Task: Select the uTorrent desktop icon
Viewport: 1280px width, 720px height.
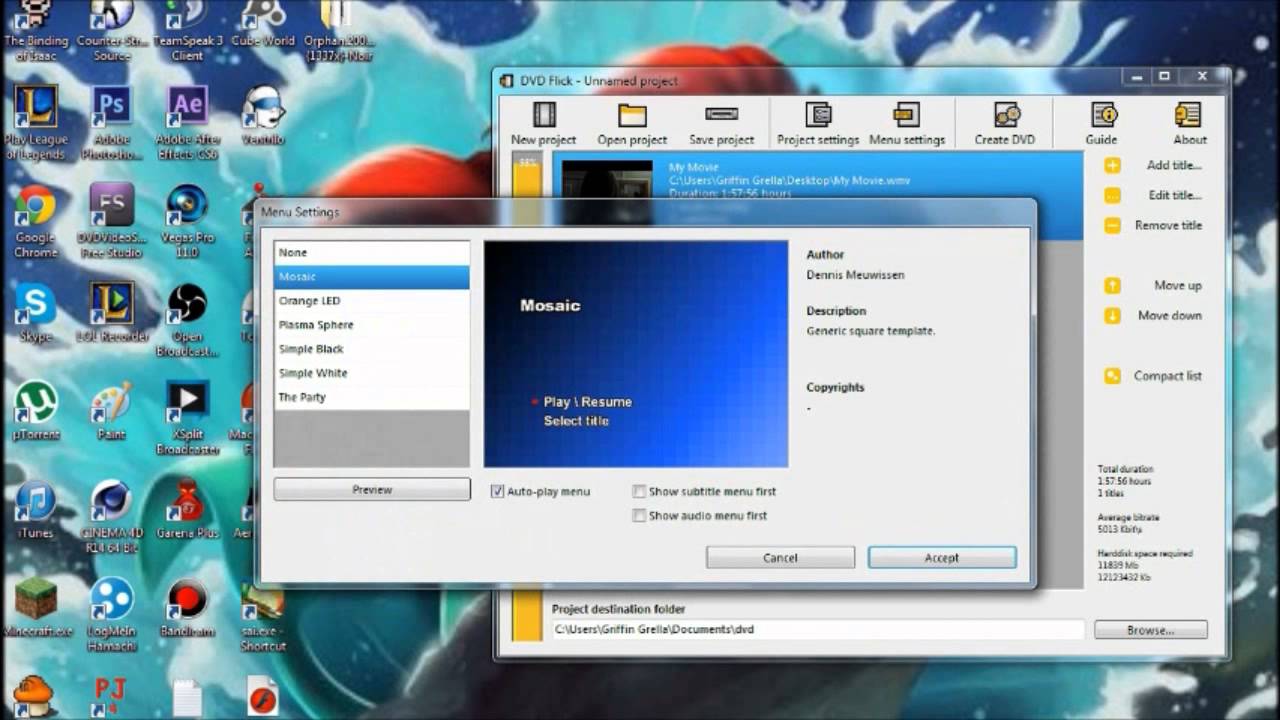Action: tap(36, 411)
